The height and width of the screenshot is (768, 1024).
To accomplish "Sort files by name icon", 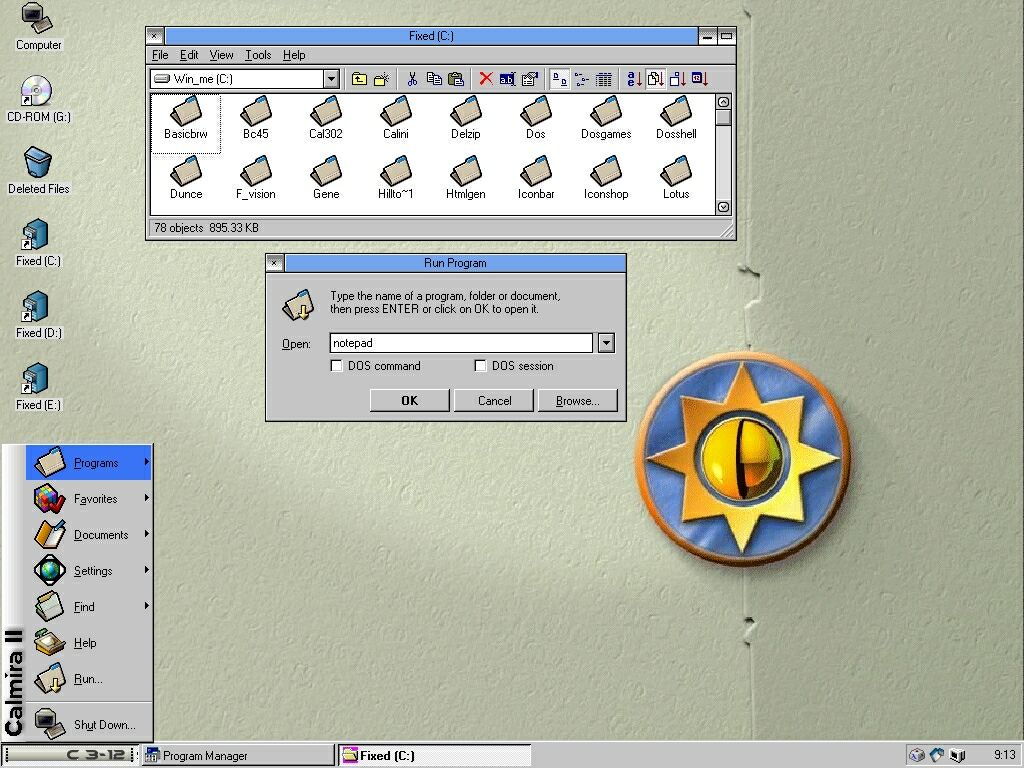I will (633, 79).
